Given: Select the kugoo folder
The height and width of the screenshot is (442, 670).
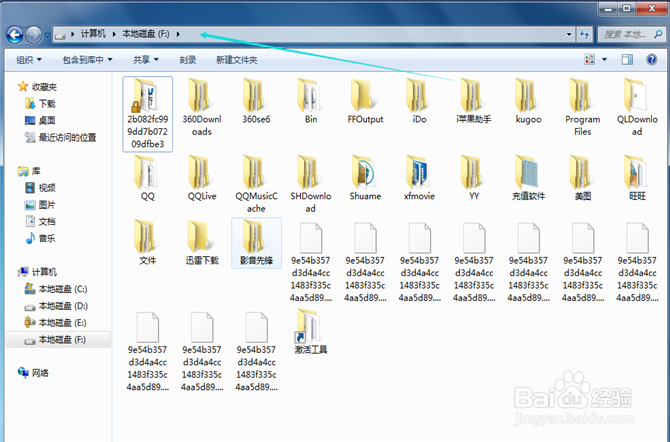Looking at the screenshot, I should coord(529,101).
